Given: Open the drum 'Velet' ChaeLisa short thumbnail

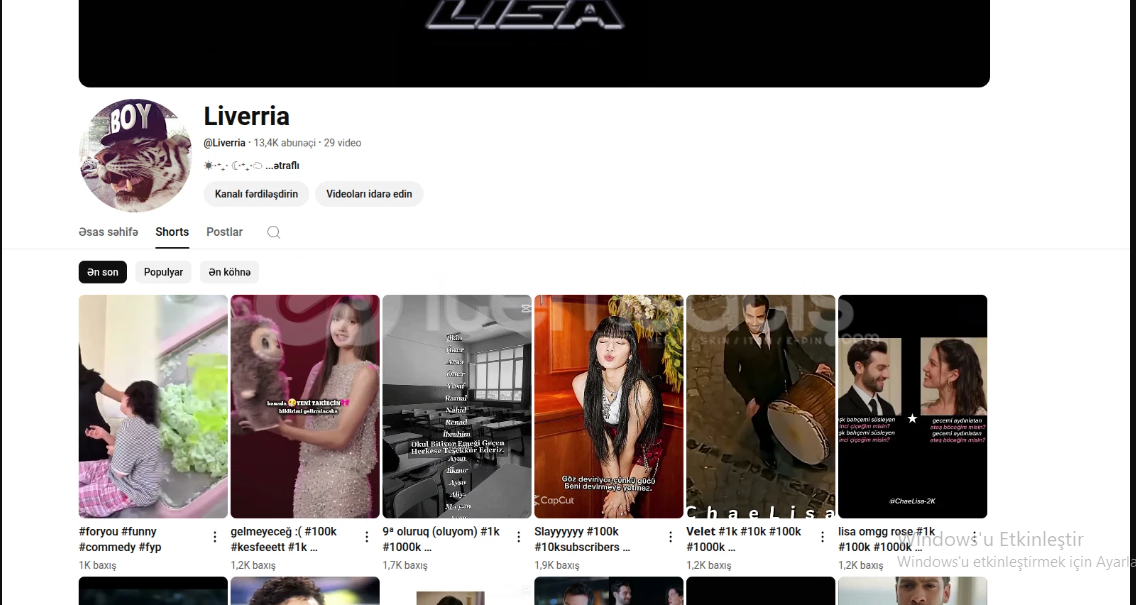Looking at the screenshot, I should click(x=761, y=406).
